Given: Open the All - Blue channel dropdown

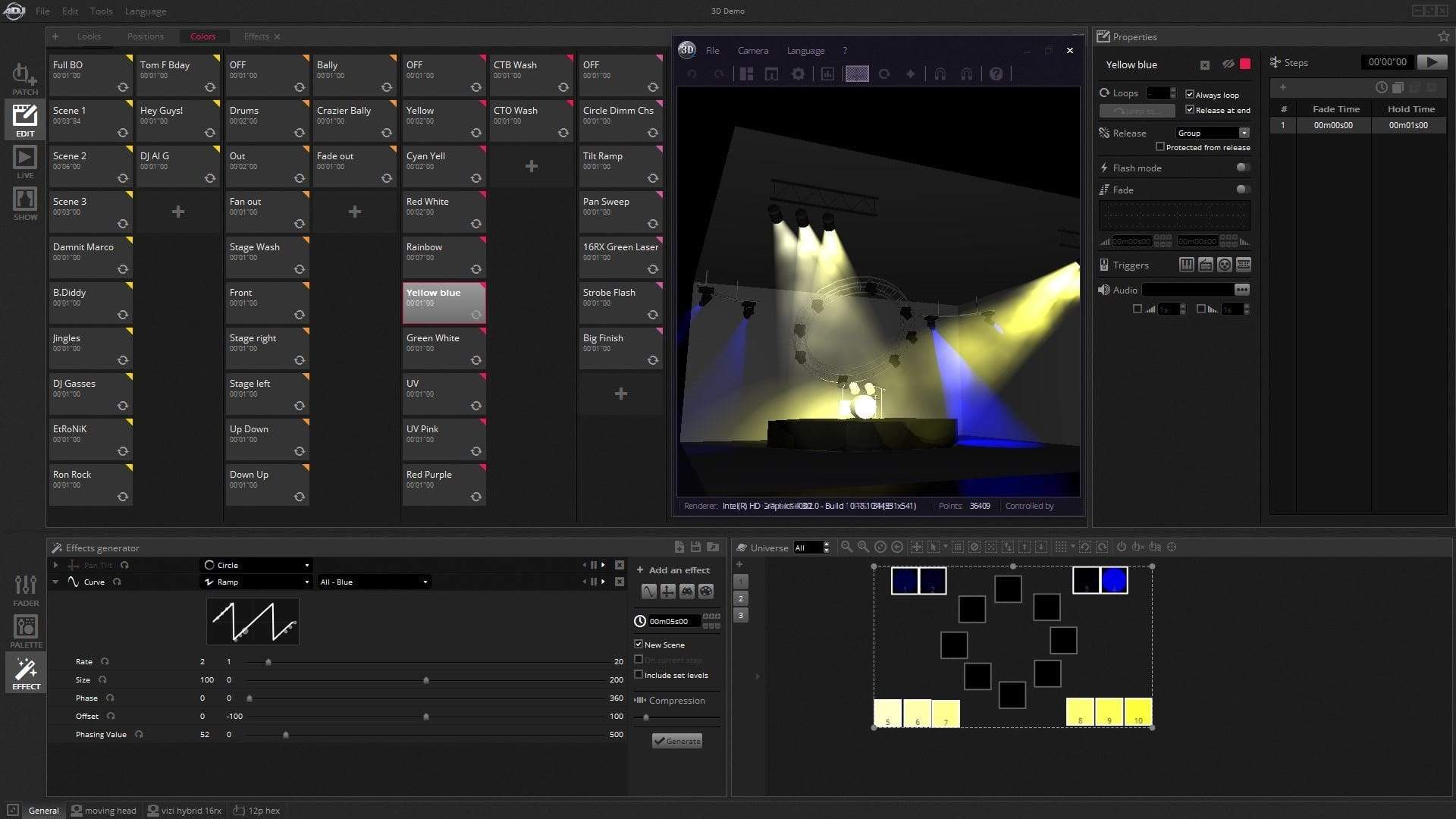Looking at the screenshot, I should click(373, 582).
